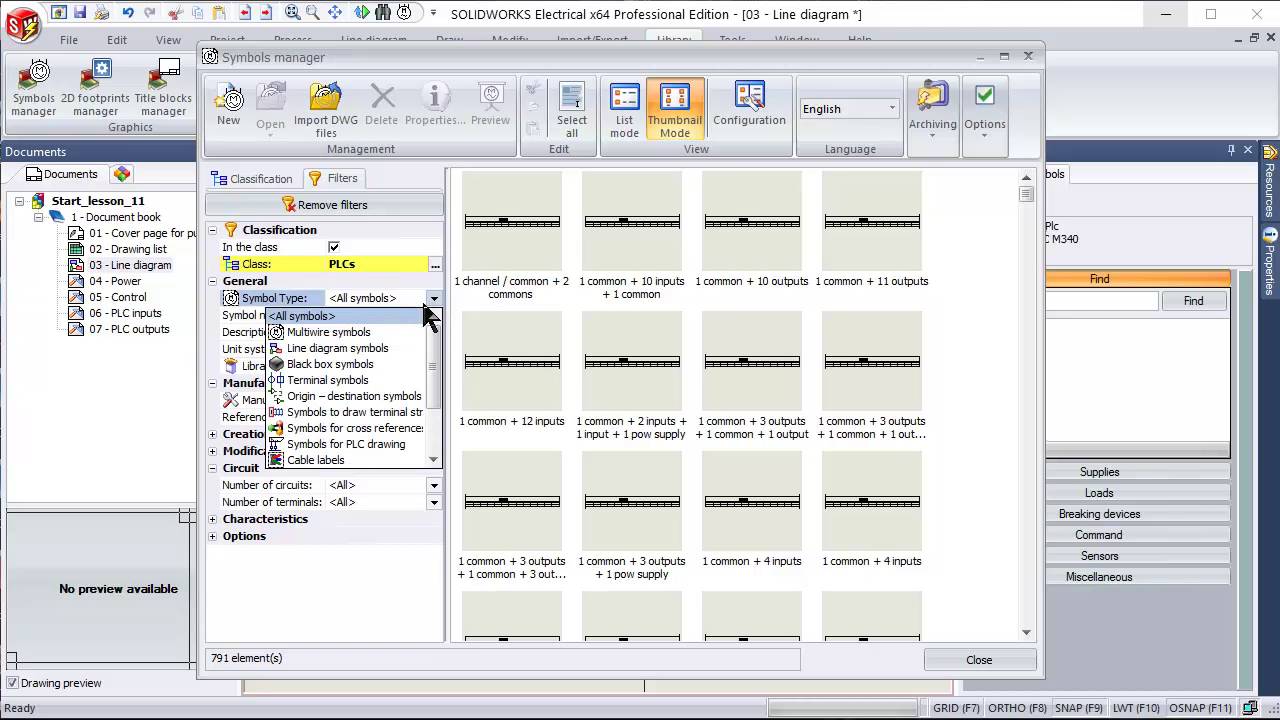Click the Resources side tab icon
Screen dimensions: 1280x720
click(x=1270, y=153)
